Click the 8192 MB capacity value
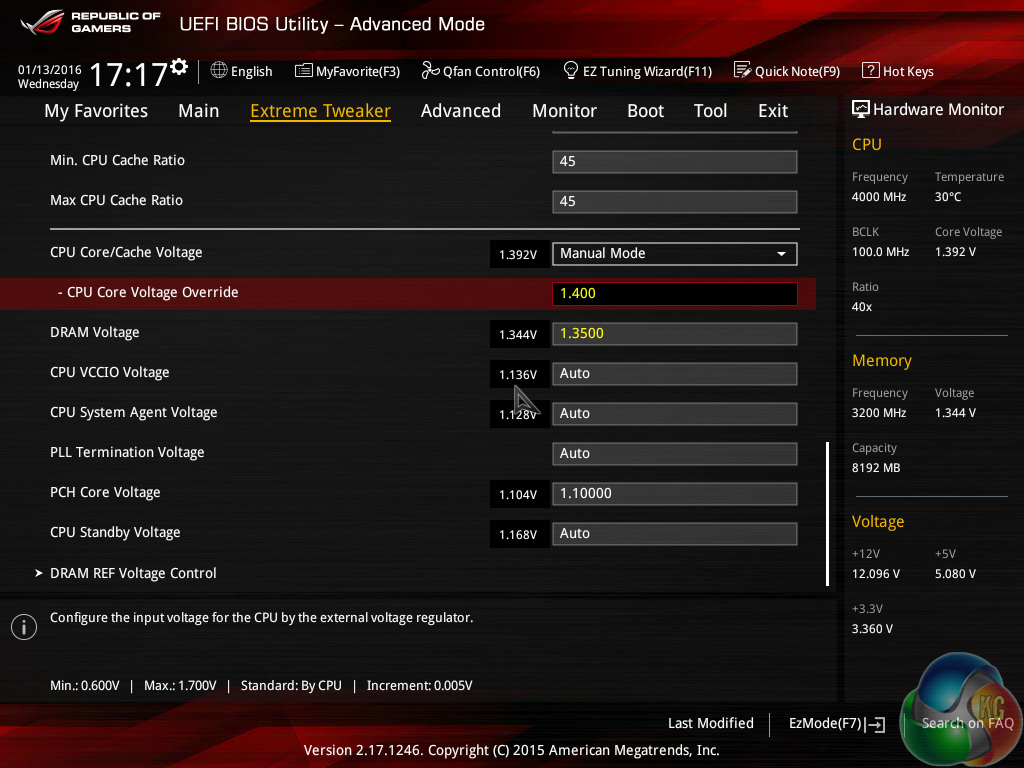This screenshot has width=1024, height=768. tap(876, 468)
